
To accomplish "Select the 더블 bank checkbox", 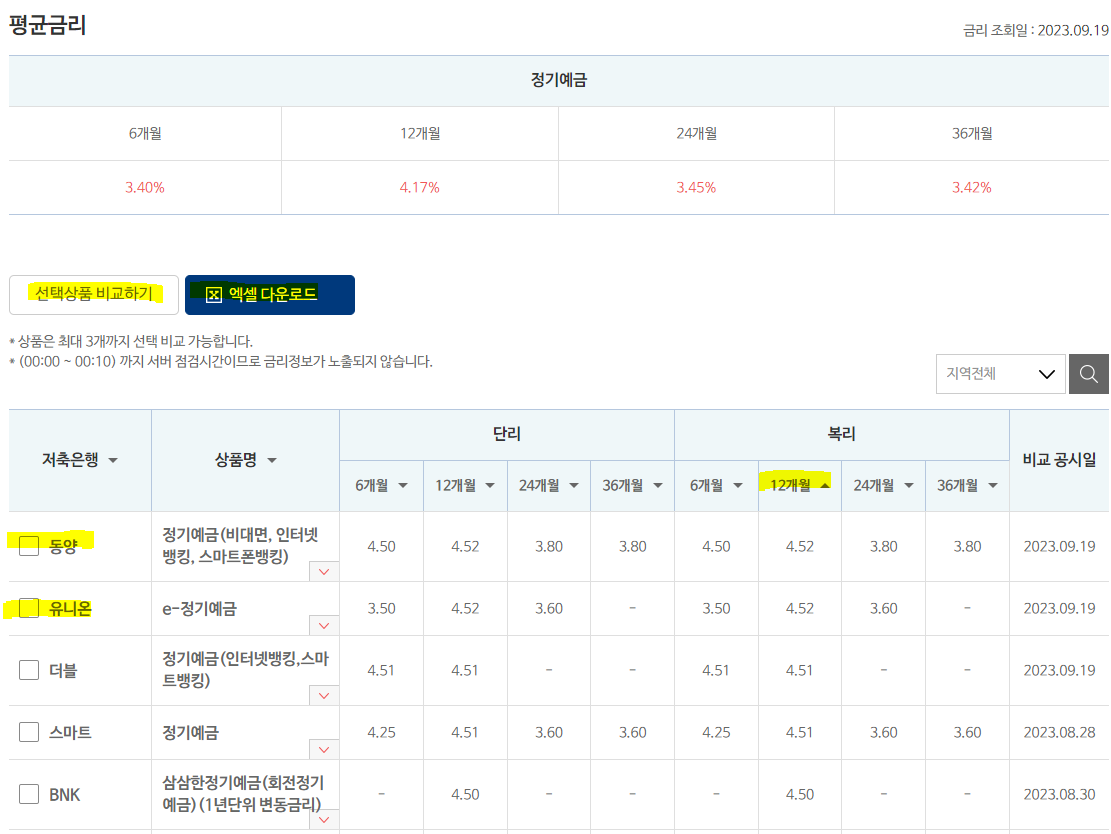I will coord(29,669).
